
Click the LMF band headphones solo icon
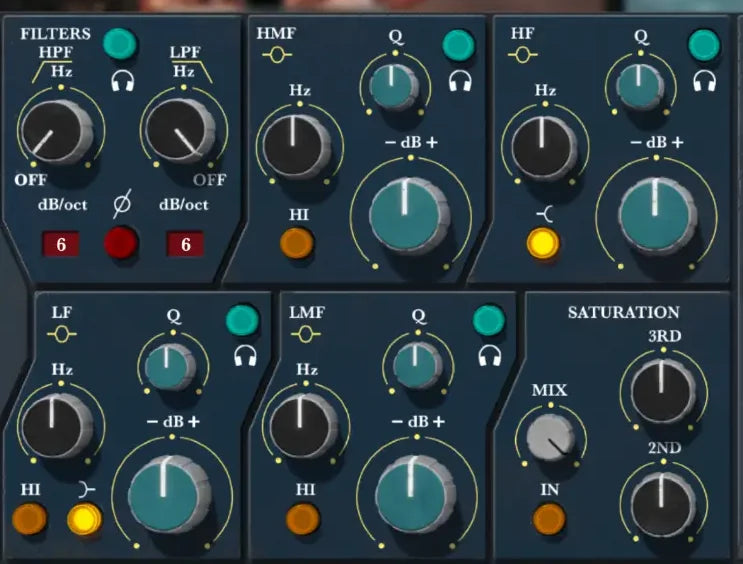point(490,355)
